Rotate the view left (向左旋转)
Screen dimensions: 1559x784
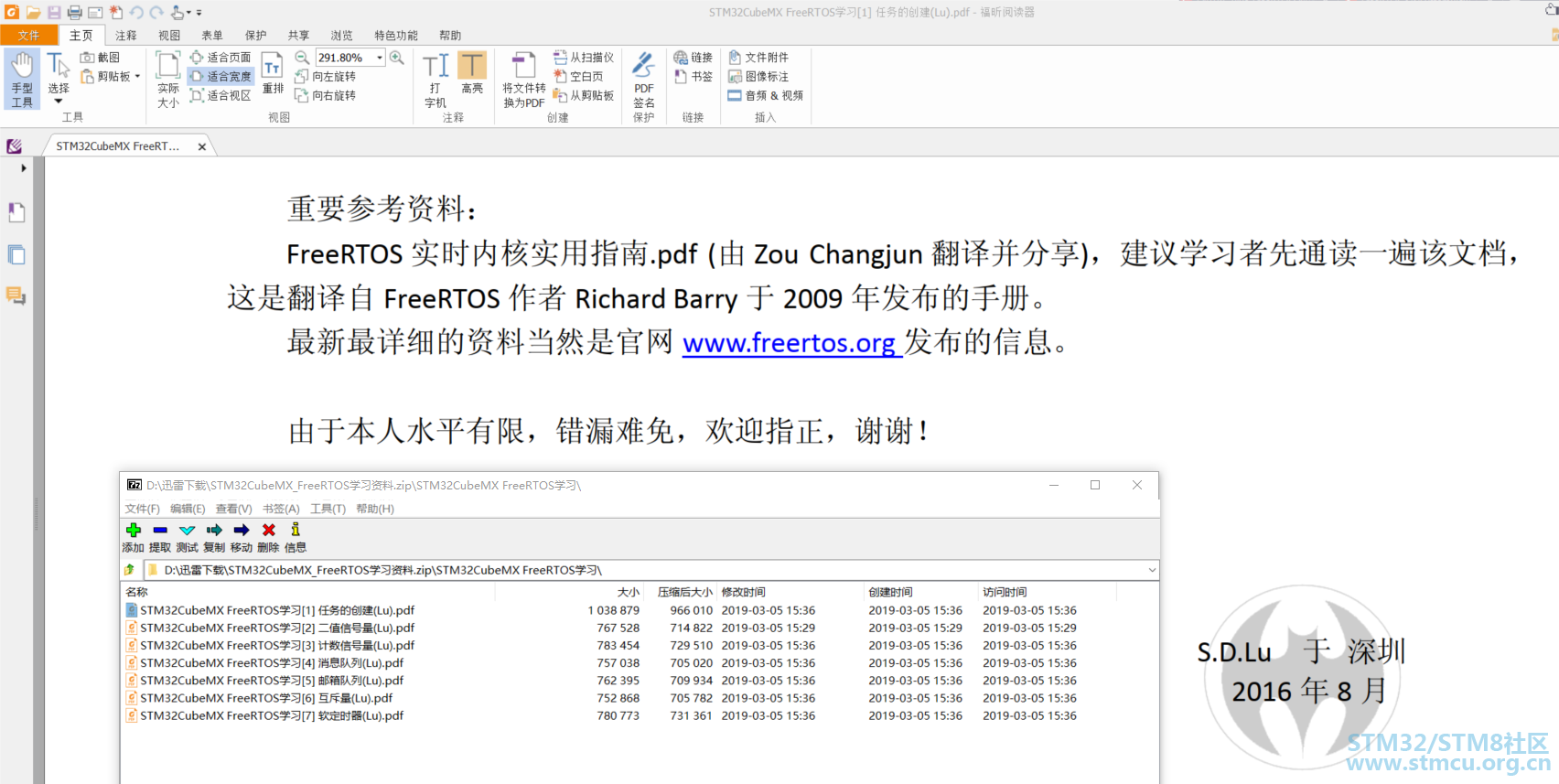click(x=326, y=77)
